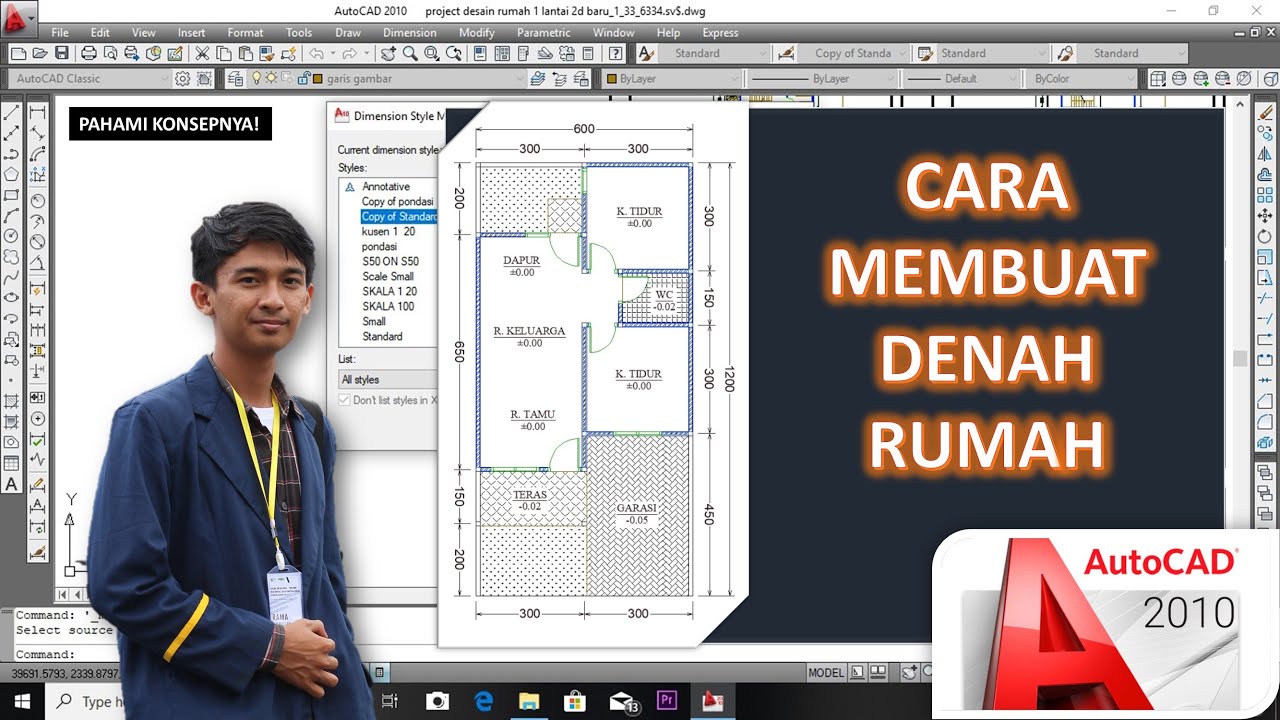Select the Zoom Realtime magnifier
The image size is (1280, 720).
(410, 53)
